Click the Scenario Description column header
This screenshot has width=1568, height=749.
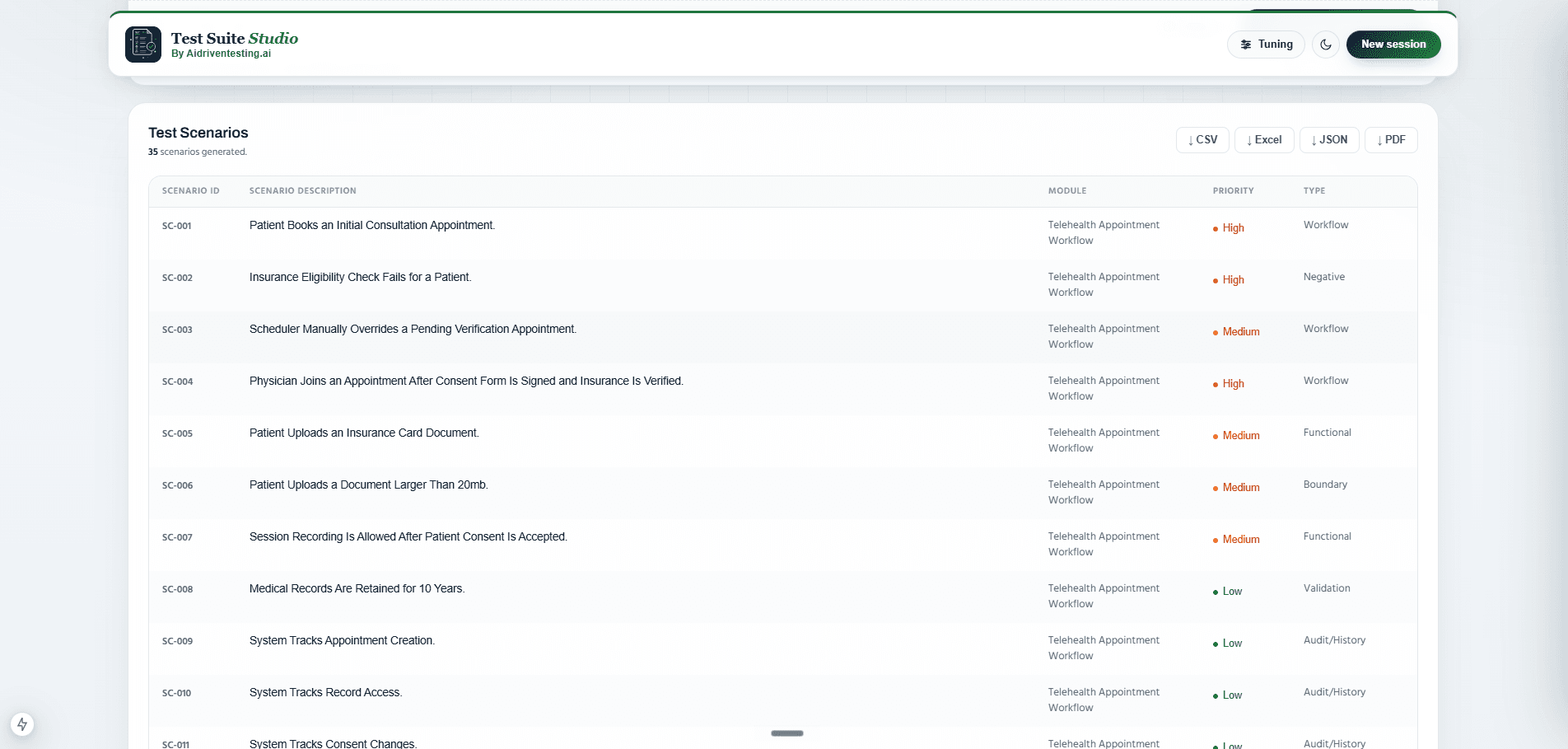point(303,190)
